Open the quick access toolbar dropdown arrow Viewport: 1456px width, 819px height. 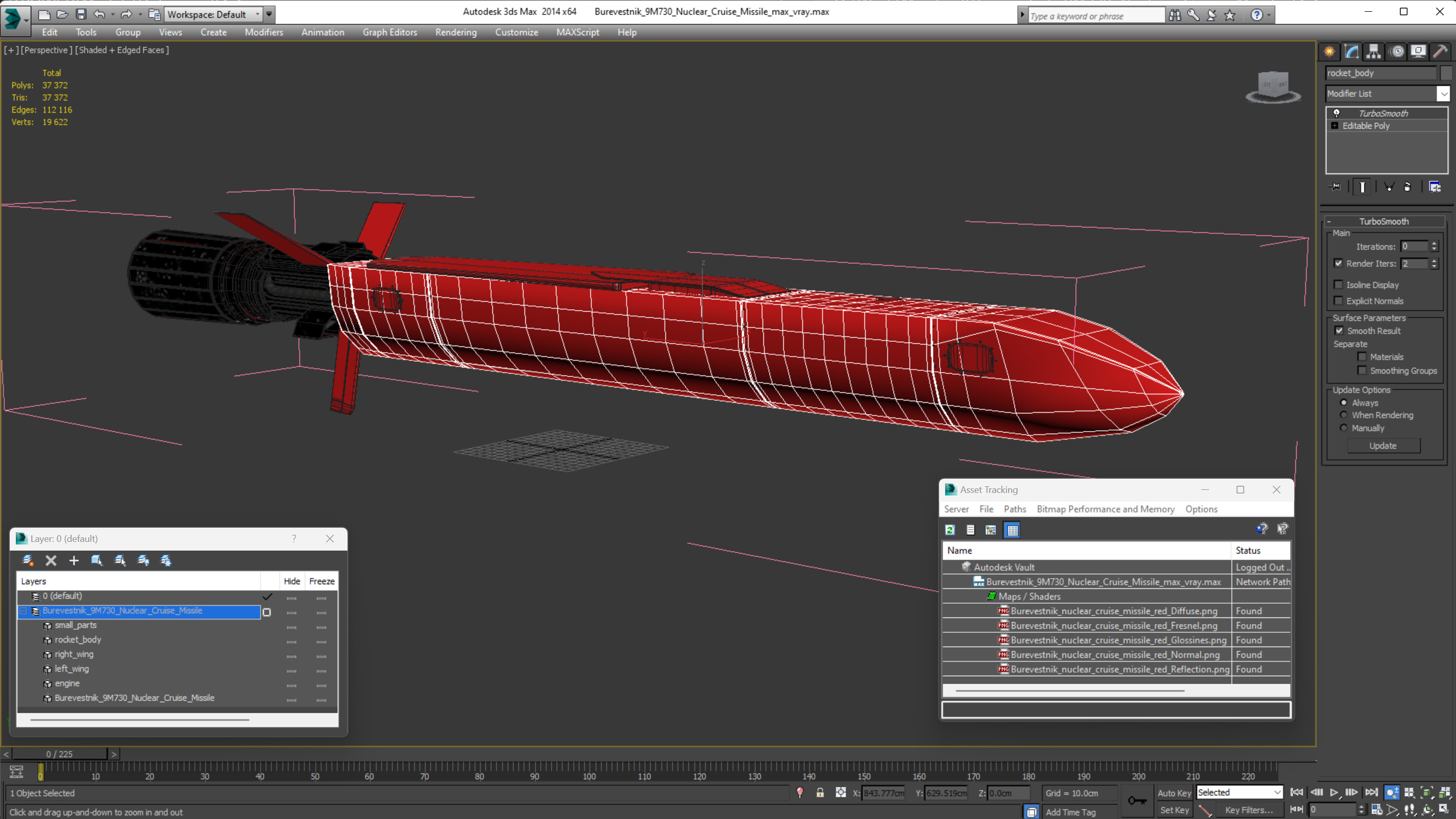(x=269, y=14)
